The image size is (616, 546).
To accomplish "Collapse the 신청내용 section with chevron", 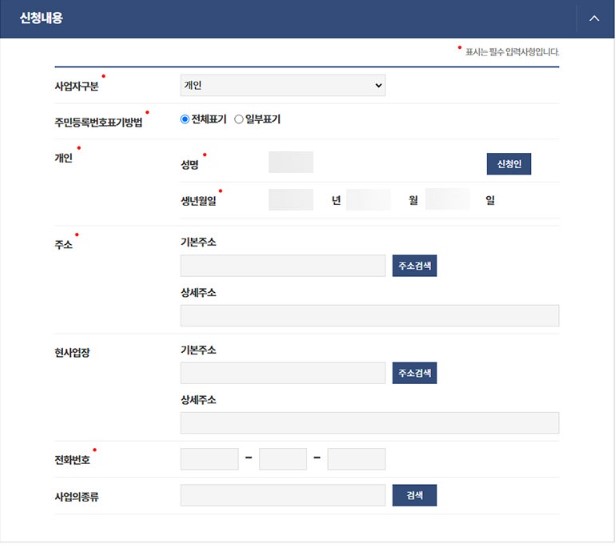I will 594,18.
